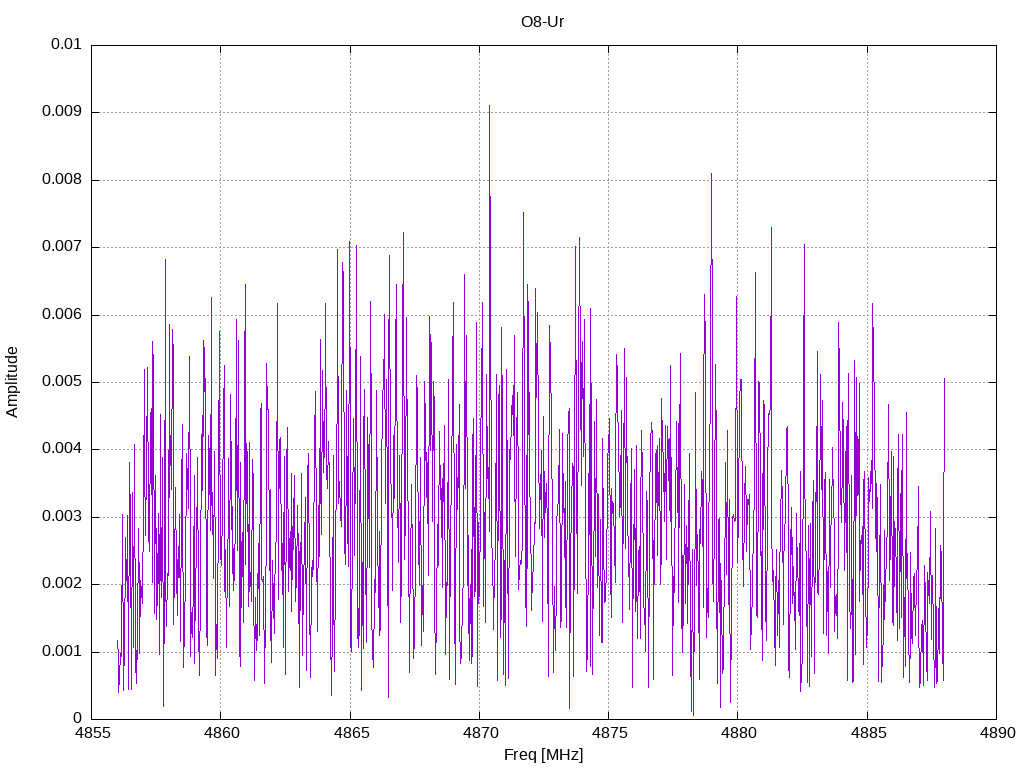Click the 4880 x-axis tick label
The height and width of the screenshot is (768, 1024).
click(739, 733)
